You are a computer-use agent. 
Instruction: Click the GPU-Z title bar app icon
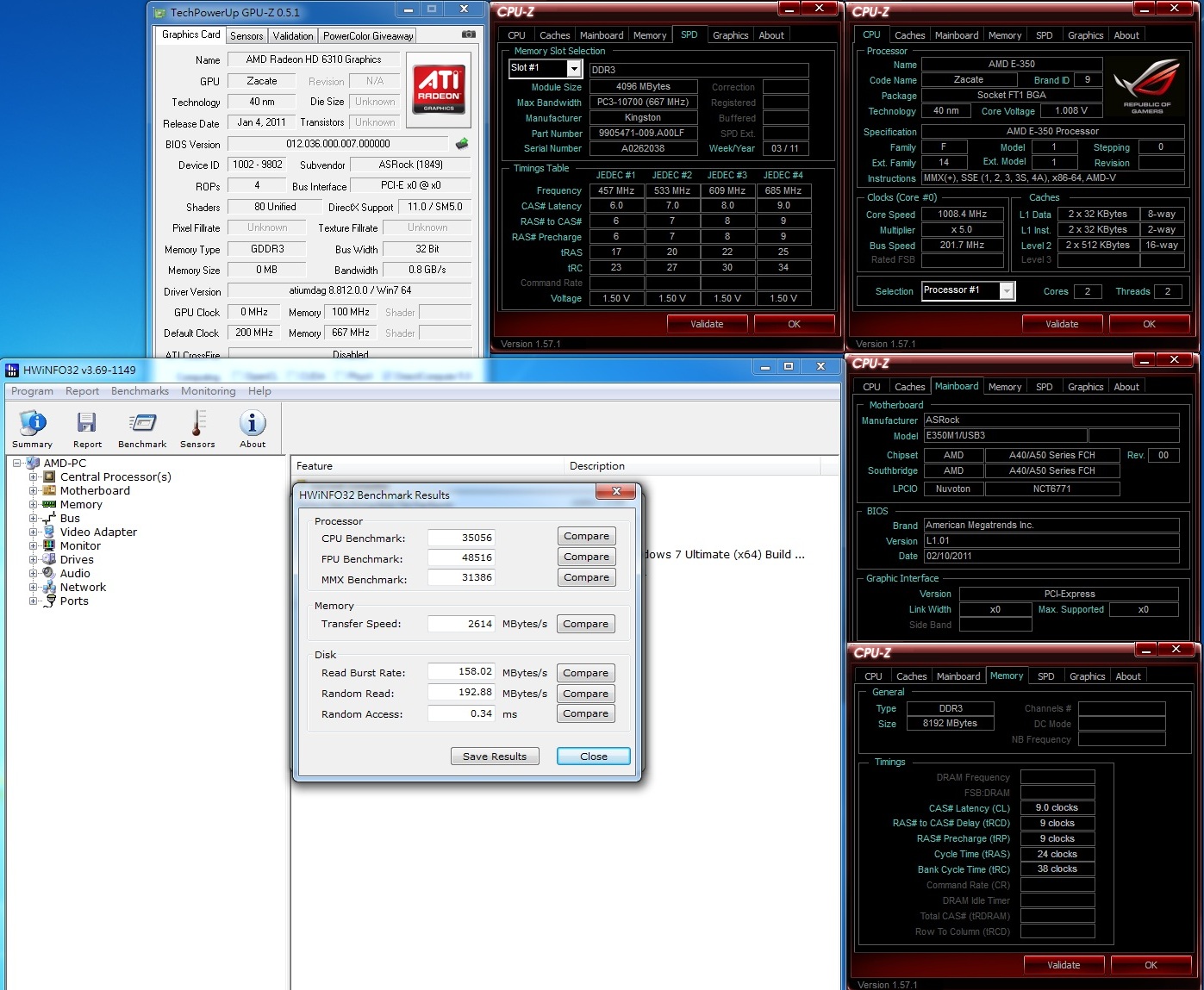pos(160,13)
